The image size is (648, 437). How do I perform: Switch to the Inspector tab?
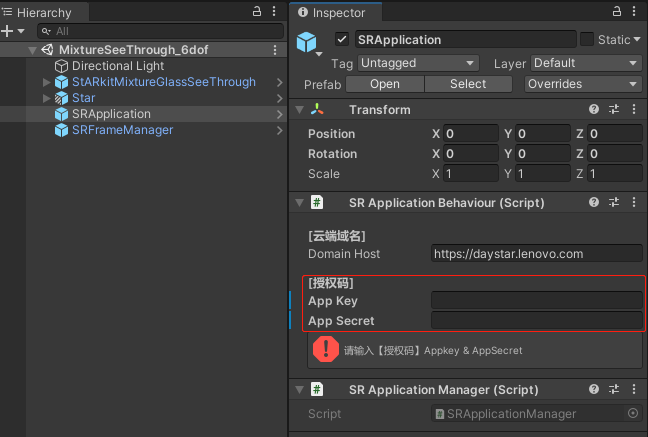coord(336,12)
